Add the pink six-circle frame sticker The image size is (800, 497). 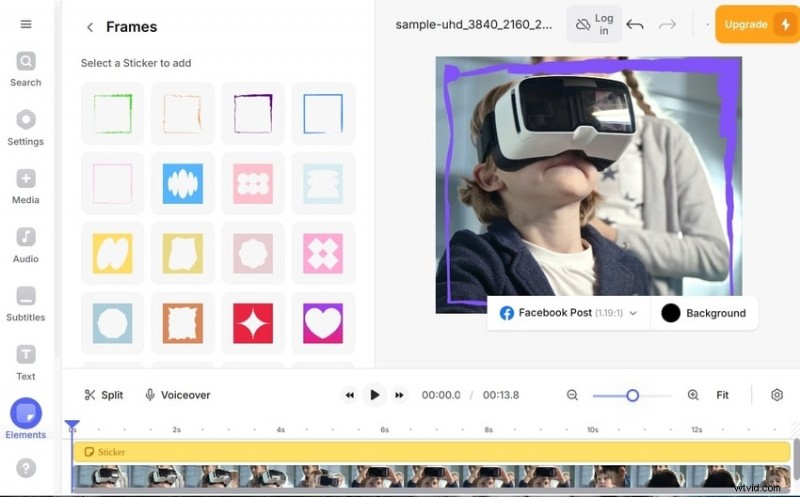[253, 183]
